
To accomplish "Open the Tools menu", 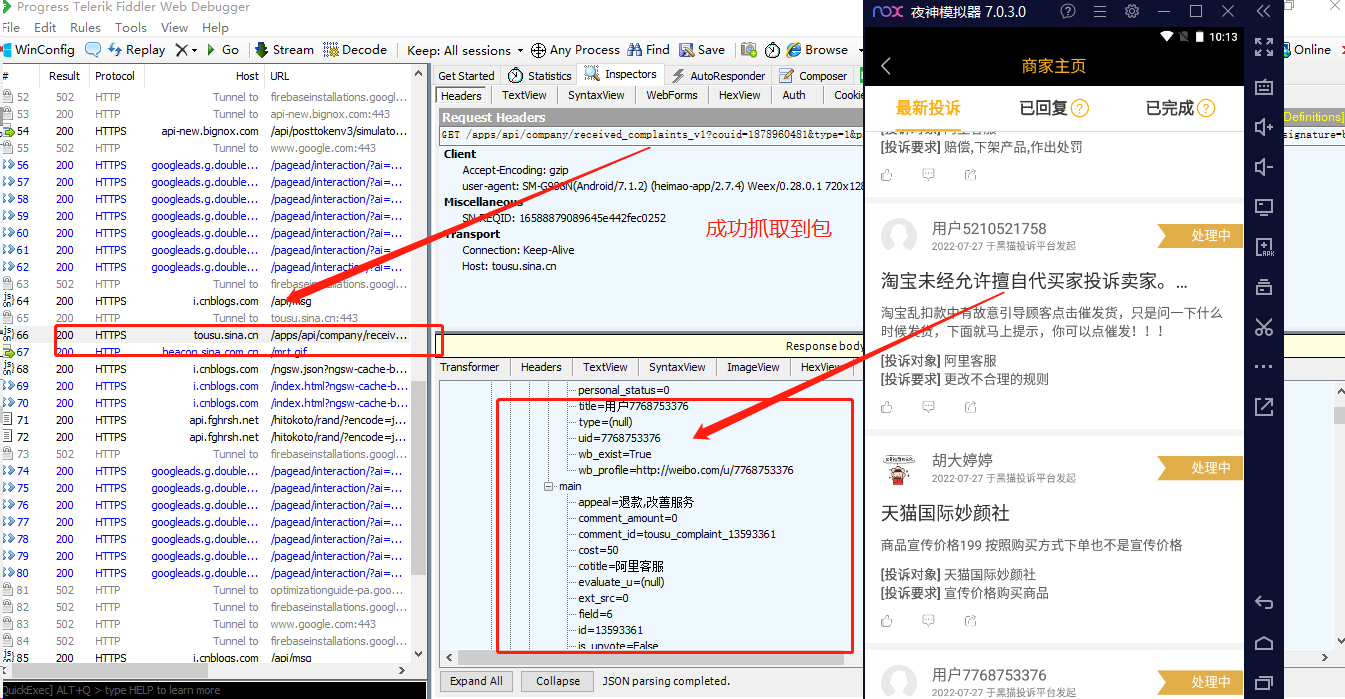I will coord(130,27).
